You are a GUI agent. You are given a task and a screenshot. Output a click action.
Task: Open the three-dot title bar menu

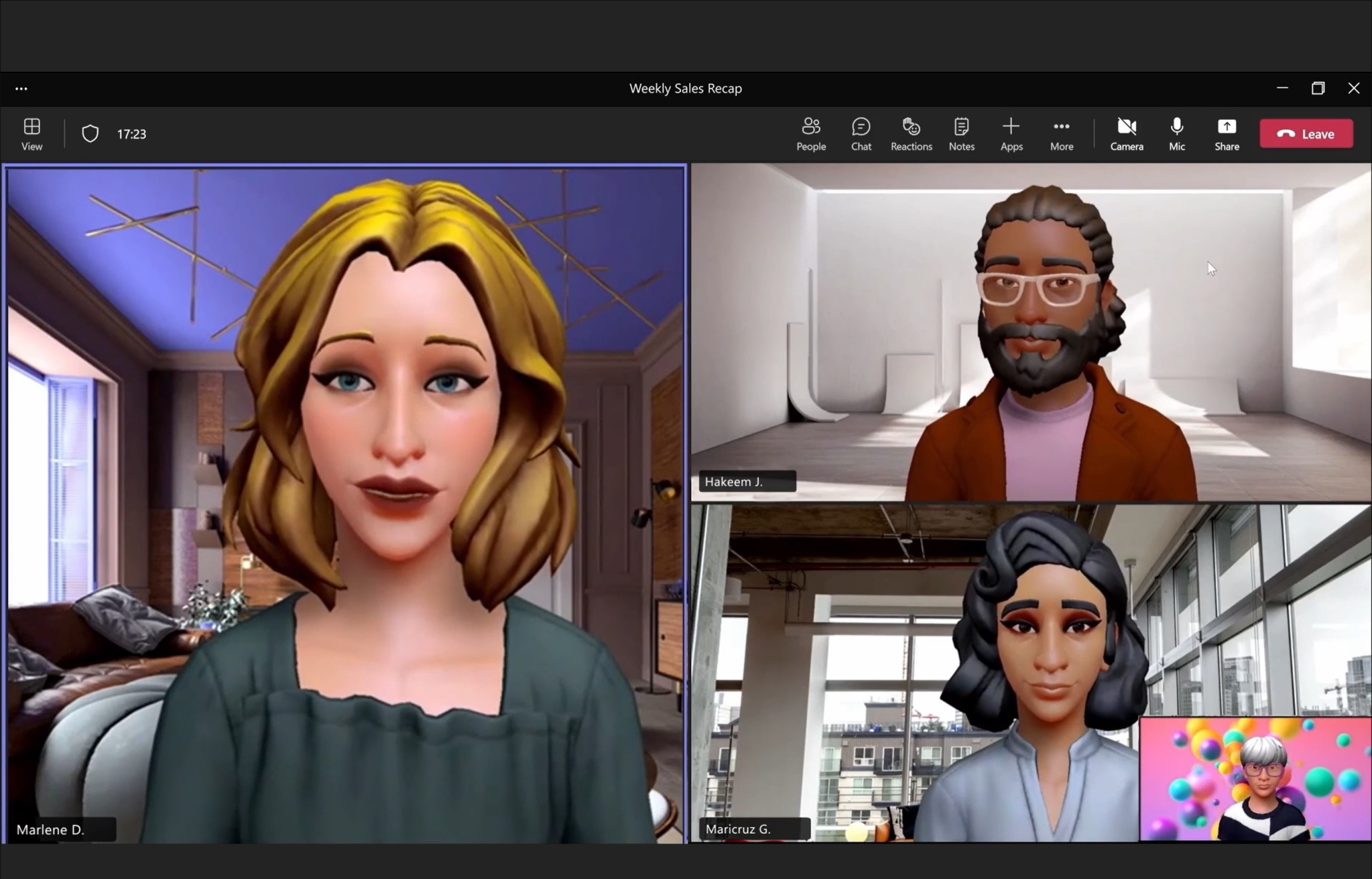(x=21, y=89)
